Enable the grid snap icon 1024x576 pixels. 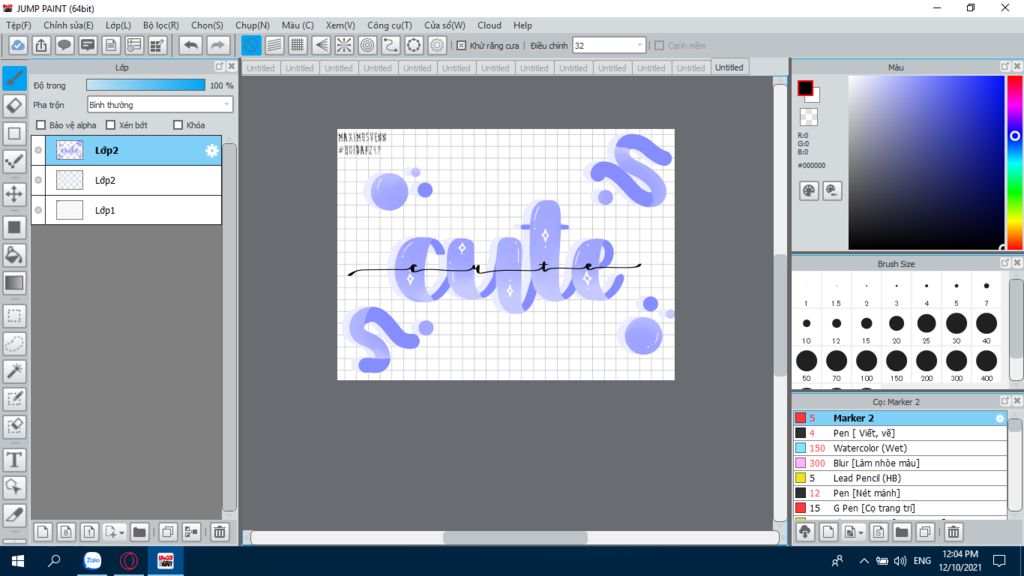click(x=298, y=45)
